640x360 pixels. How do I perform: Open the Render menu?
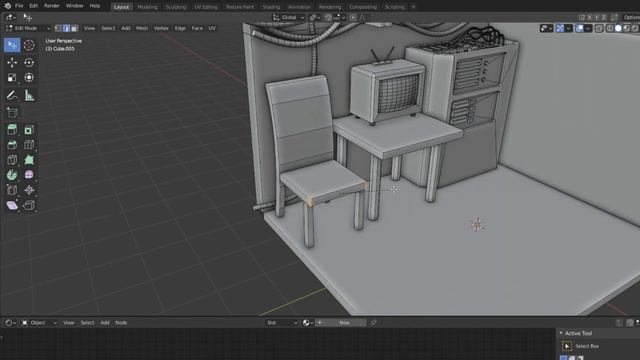(x=51, y=6)
